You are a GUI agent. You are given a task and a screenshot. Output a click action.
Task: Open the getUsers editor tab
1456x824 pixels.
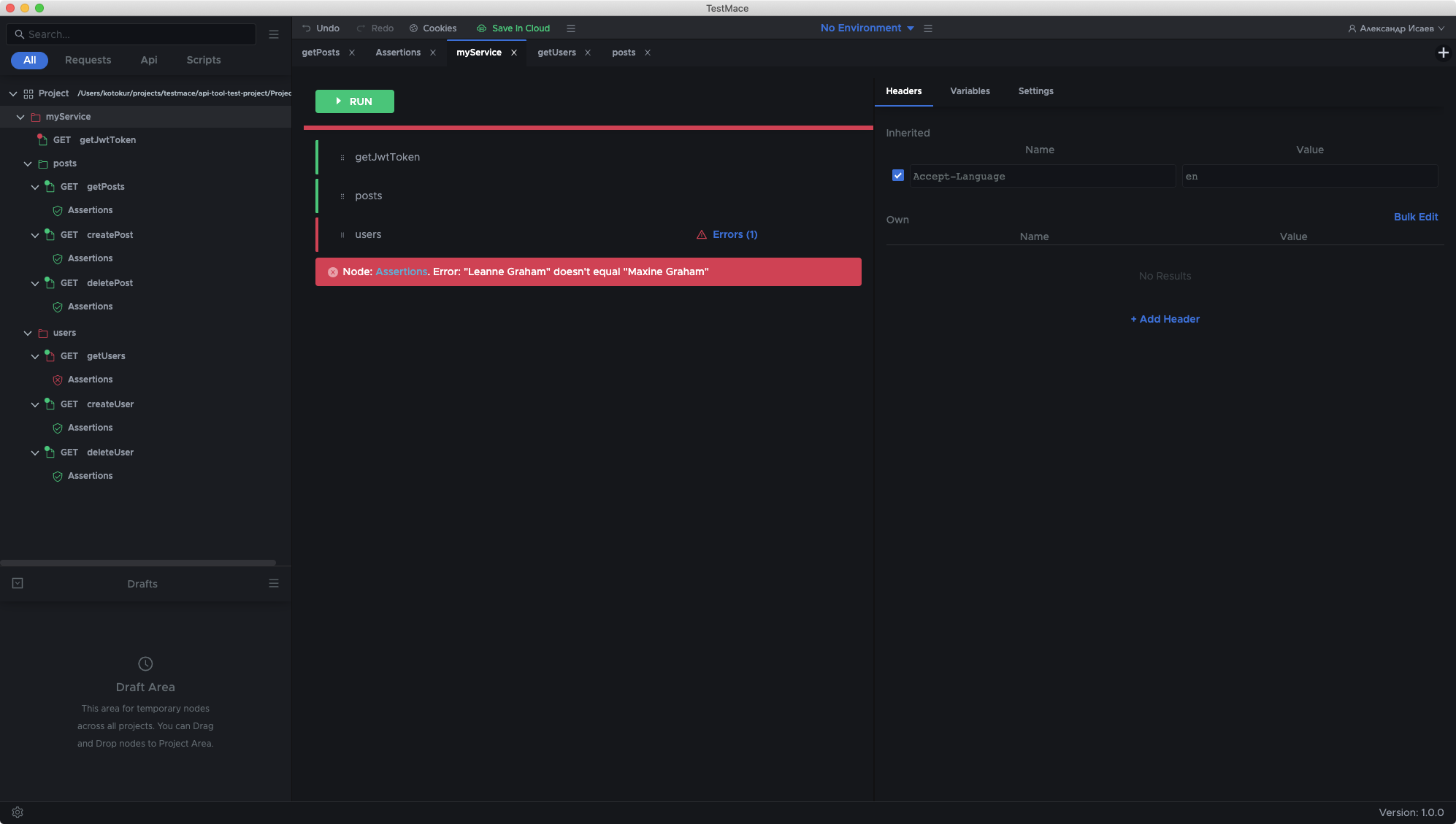click(556, 53)
